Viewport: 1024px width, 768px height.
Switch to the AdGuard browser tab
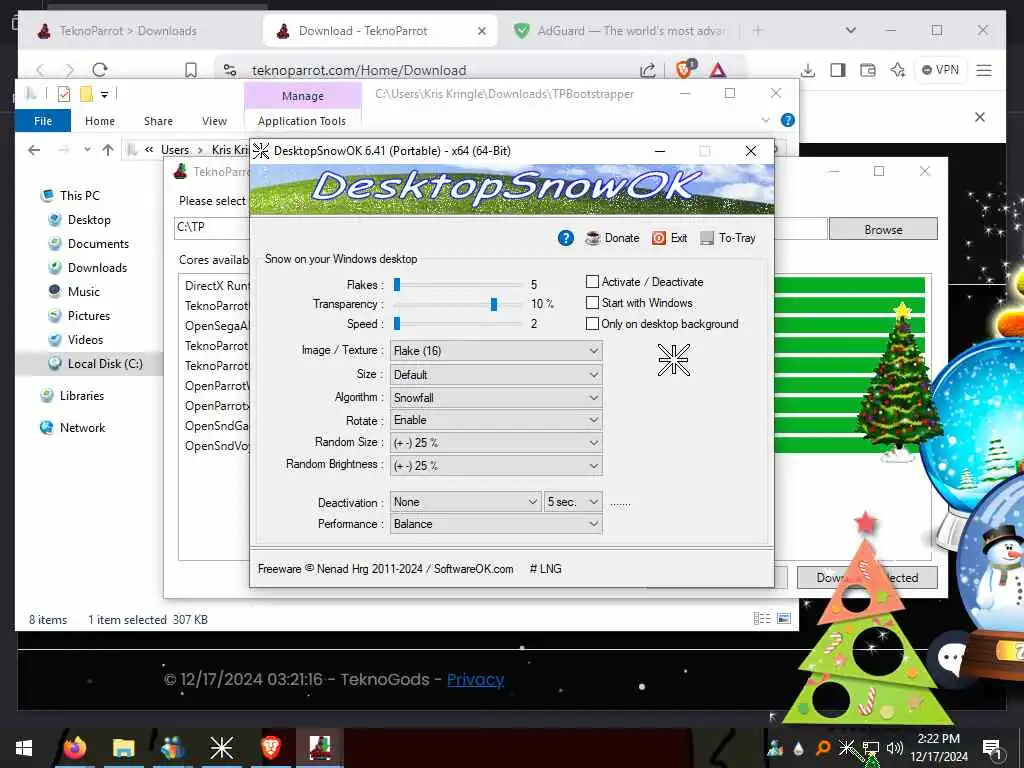coord(619,31)
